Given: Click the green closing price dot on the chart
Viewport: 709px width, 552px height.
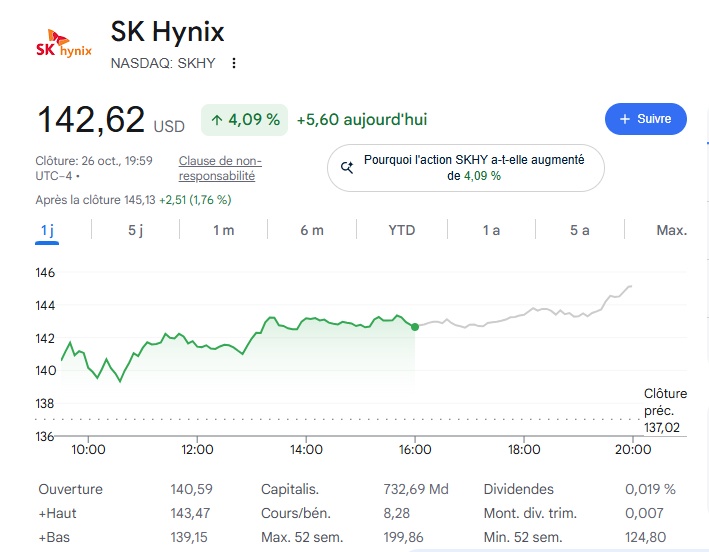Looking at the screenshot, I should [415, 327].
